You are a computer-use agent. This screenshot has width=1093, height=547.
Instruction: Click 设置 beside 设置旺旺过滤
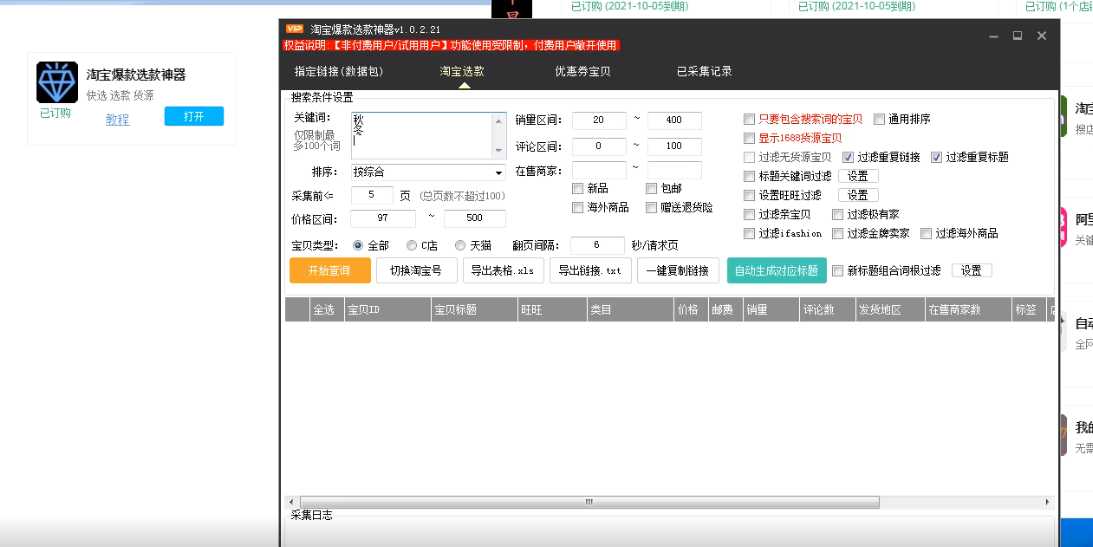click(x=857, y=195)
